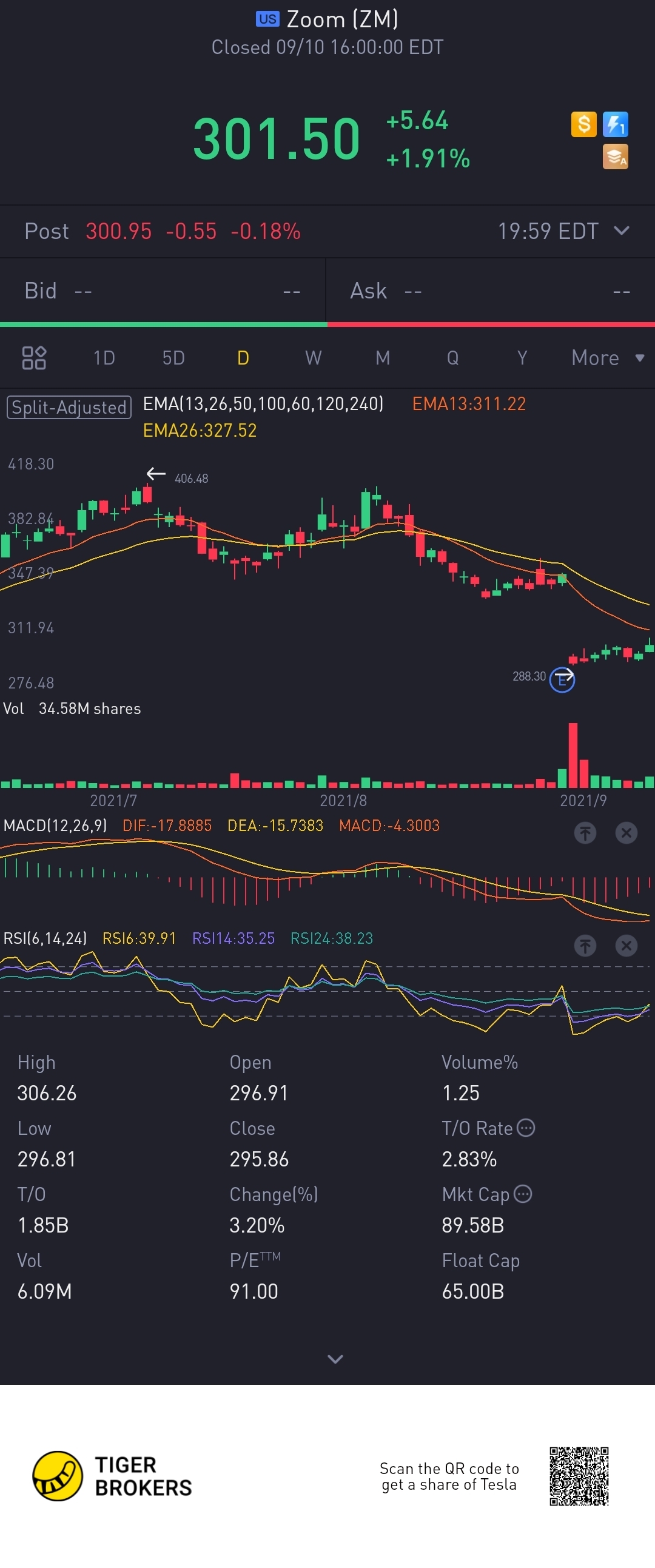Toggle the Split-Adjusted chart option
655x1568 pixels.
69,406
